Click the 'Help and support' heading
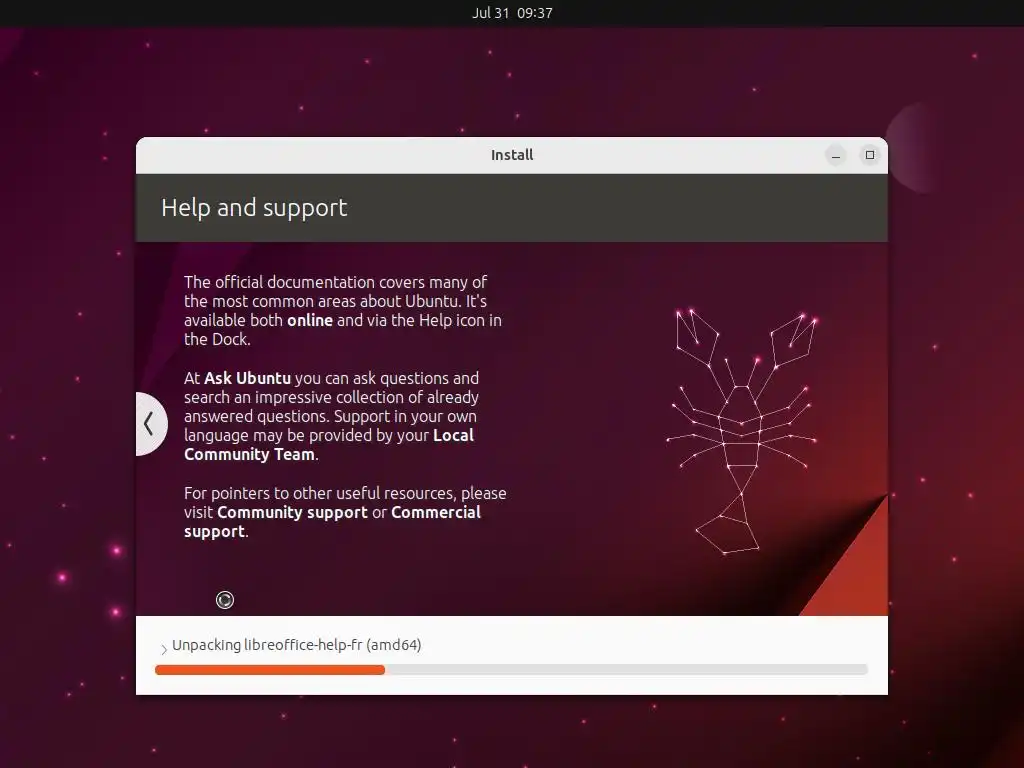Viewport: 1024px width, 768px height. click(254, 208)
